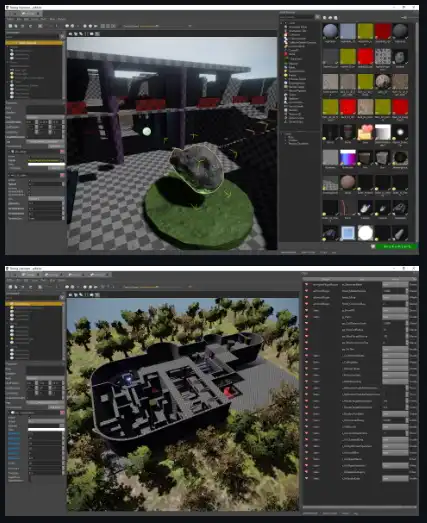Switch to second tab in lower editor window

tap(53, 275)
